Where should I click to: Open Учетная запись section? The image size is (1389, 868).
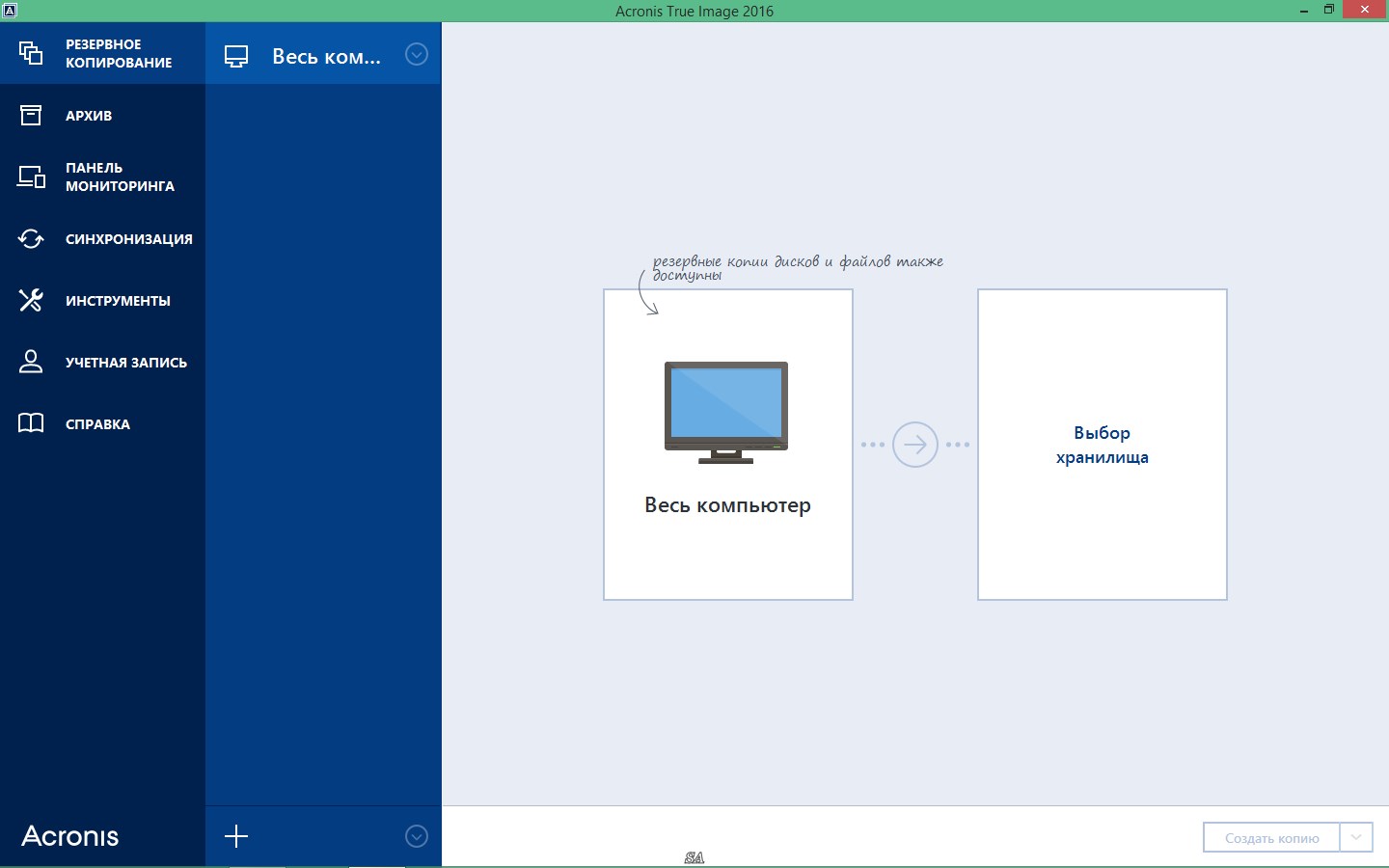[126, 363]
